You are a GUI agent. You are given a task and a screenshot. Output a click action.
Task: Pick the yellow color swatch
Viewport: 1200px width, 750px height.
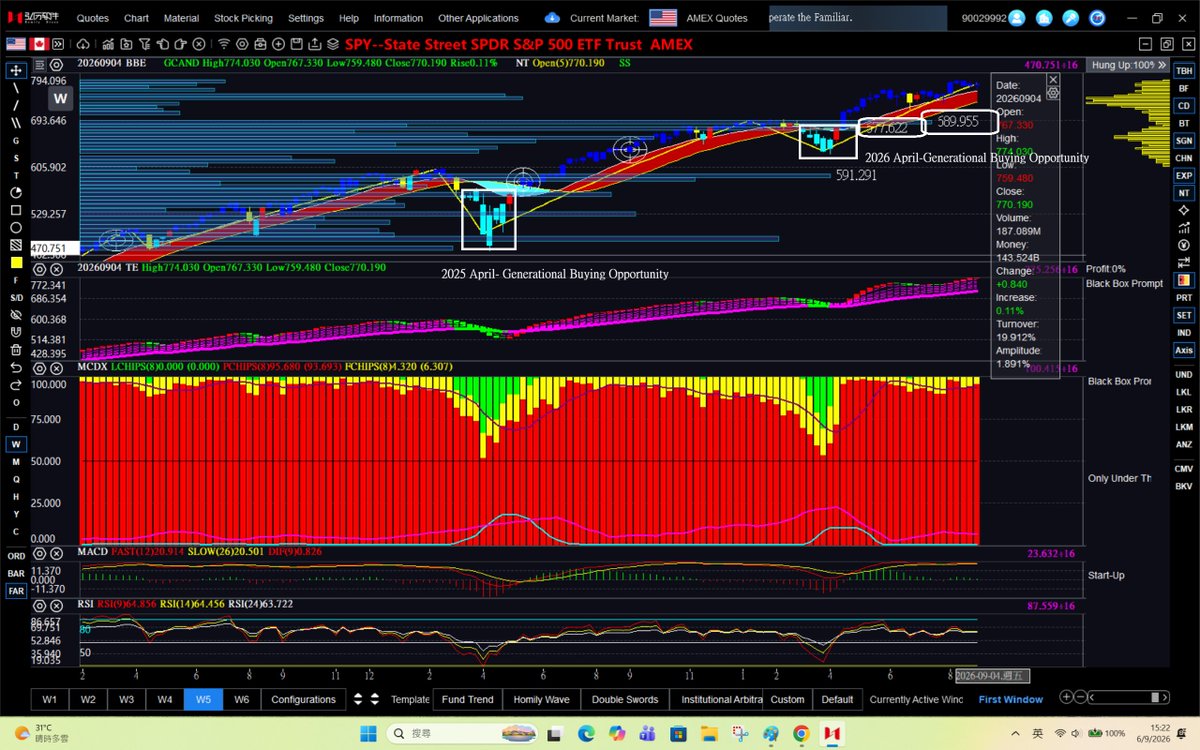[x=16, y=262]
